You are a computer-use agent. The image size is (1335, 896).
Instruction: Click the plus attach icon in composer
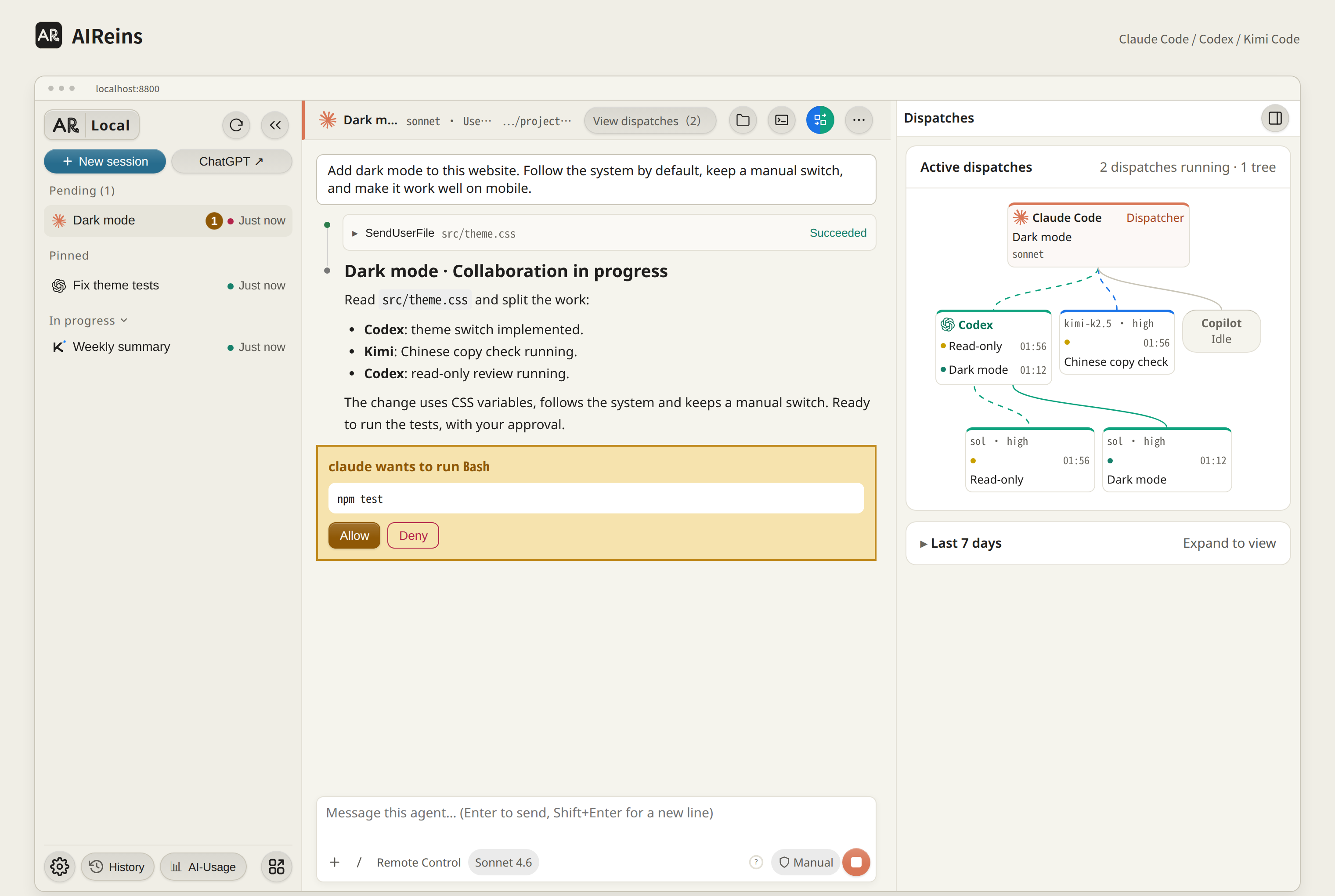click(335, 862)
